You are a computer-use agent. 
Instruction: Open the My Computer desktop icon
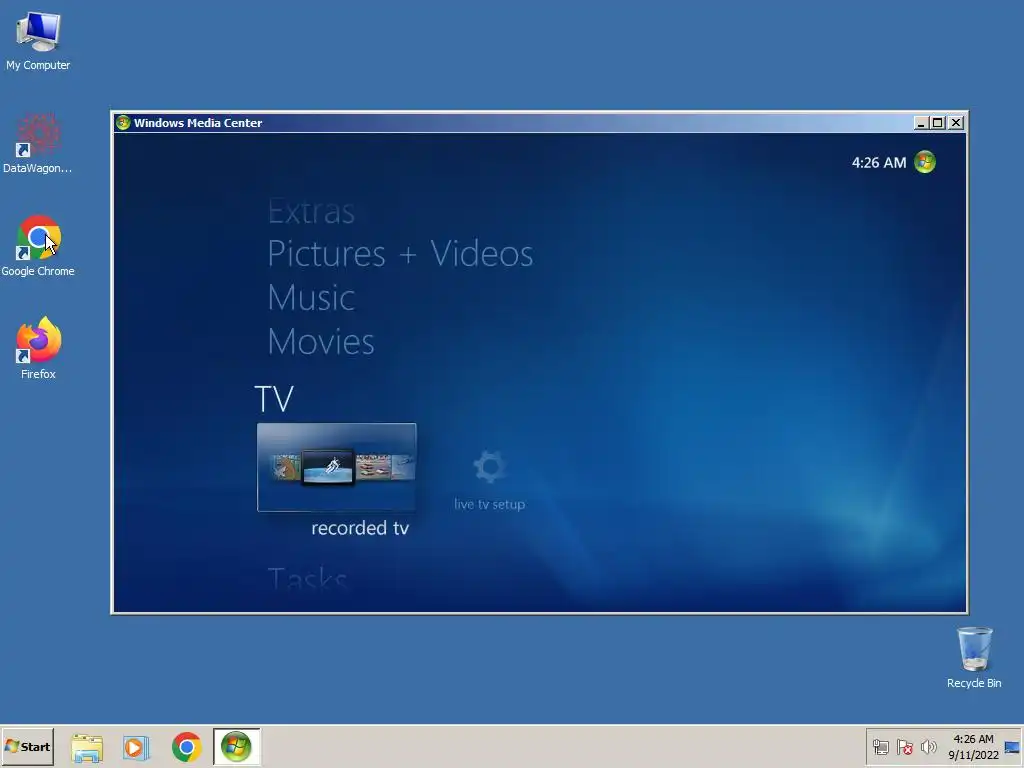[x=38, y=40]
